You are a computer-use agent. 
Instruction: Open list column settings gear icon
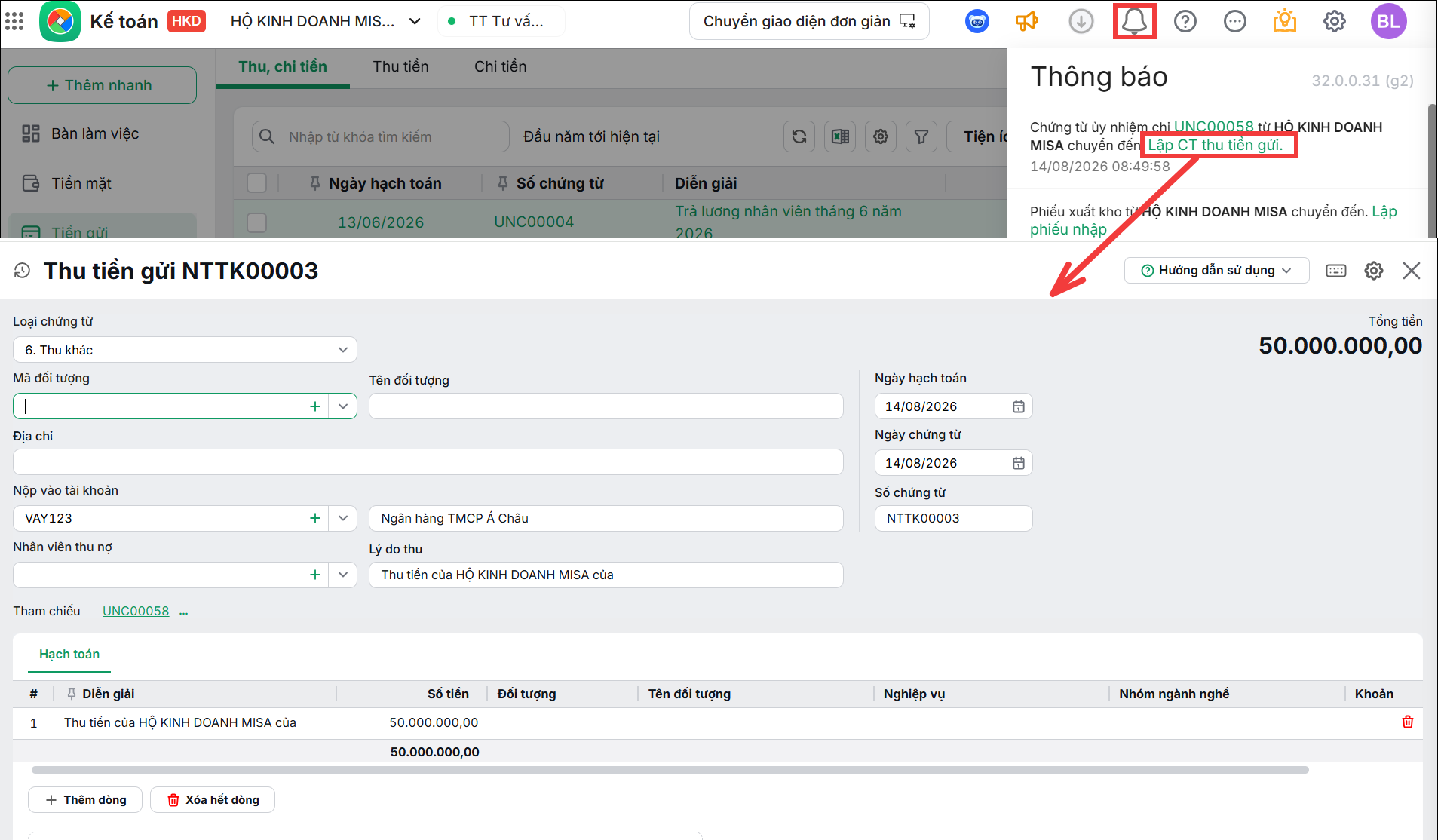coord(881,136)
